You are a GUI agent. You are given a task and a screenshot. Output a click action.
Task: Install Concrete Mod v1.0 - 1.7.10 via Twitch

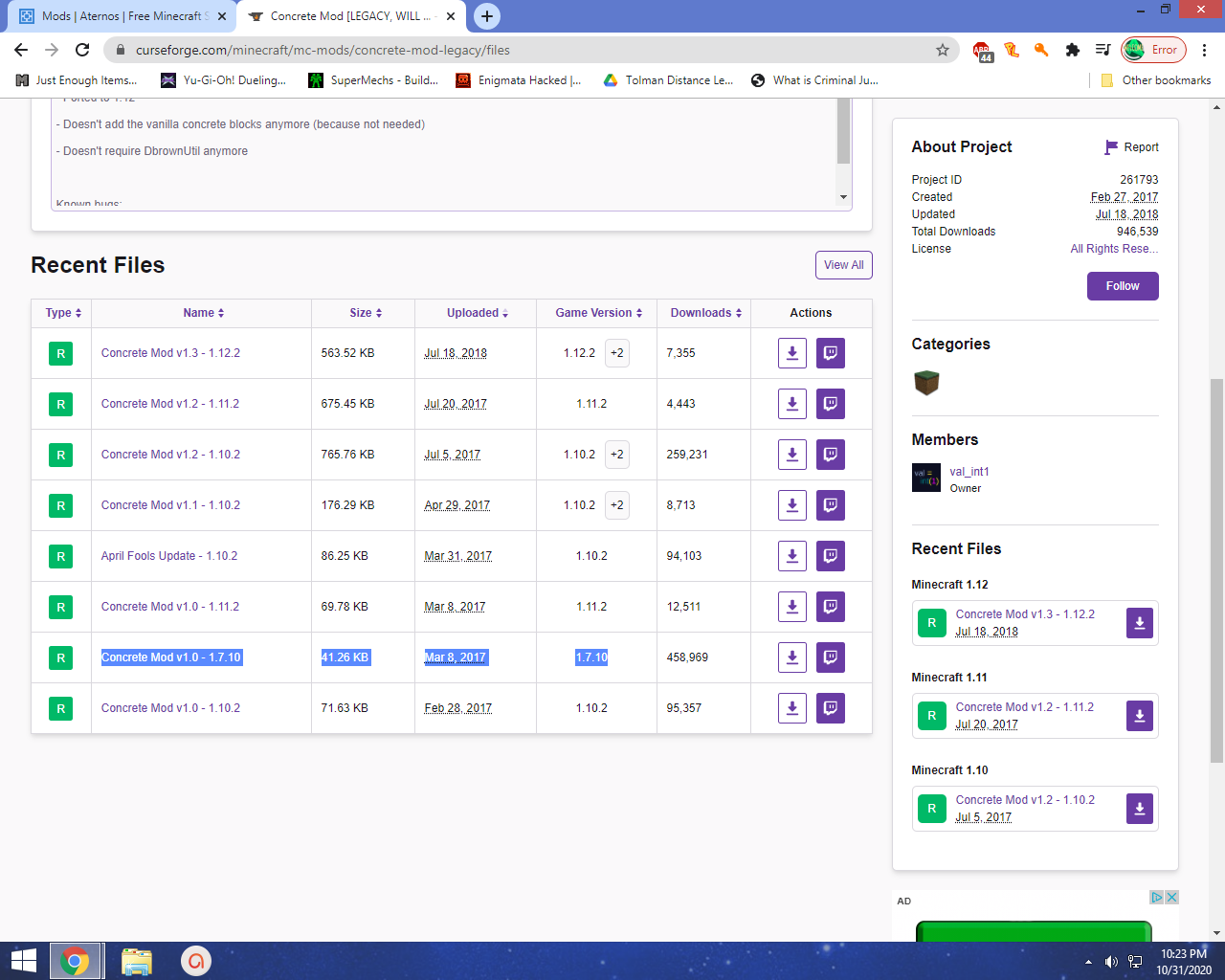pos(831,657)
